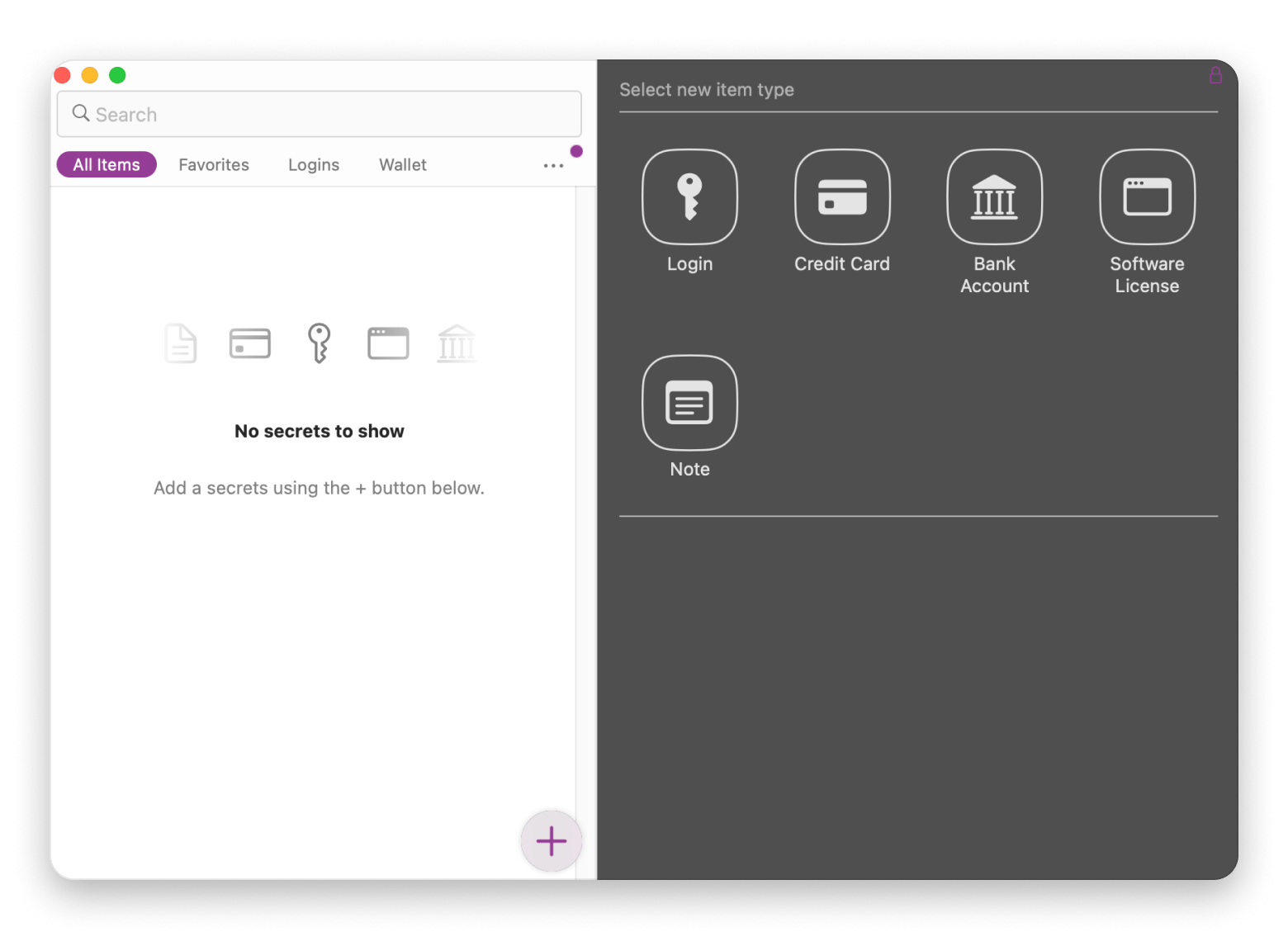
Task: Open the overflow menu with three dots
Action: [x=552, y=165]
